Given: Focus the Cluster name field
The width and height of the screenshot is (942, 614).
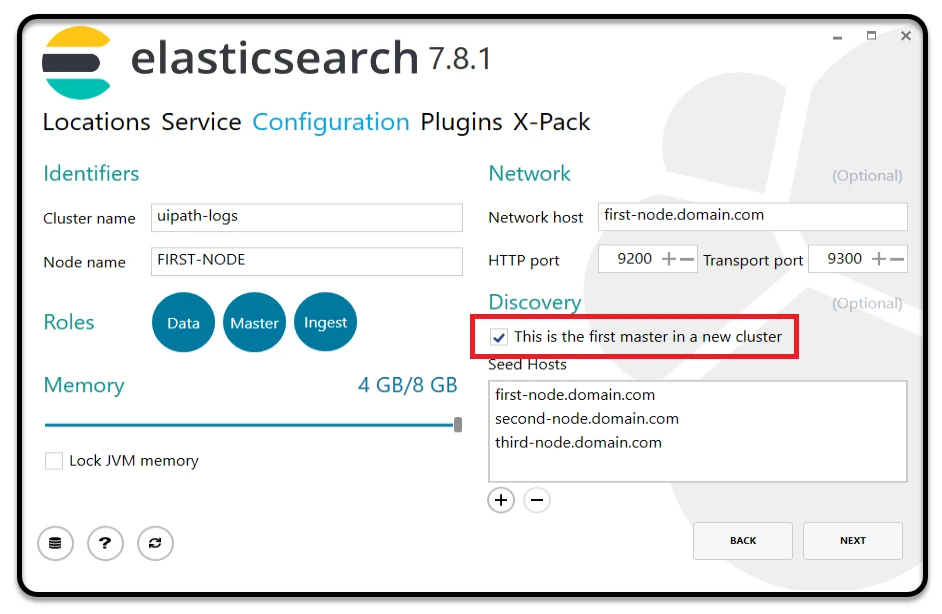Looking at the screenshot, I should tap(306, 217).
